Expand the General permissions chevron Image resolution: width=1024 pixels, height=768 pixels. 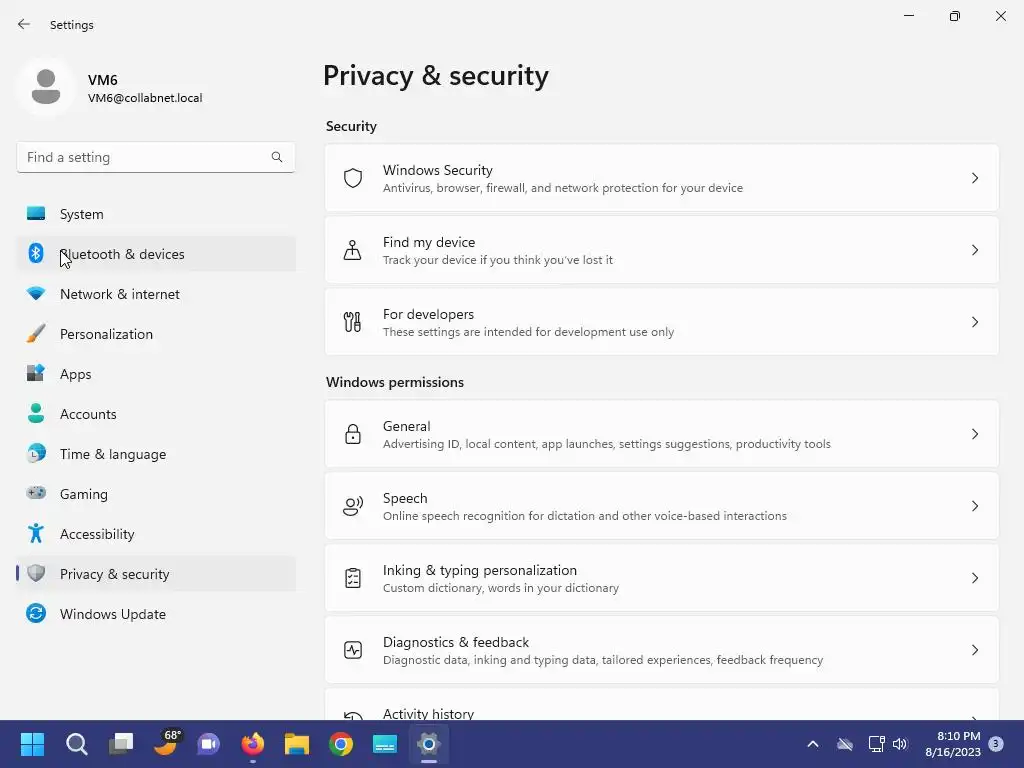coord(975,434)
